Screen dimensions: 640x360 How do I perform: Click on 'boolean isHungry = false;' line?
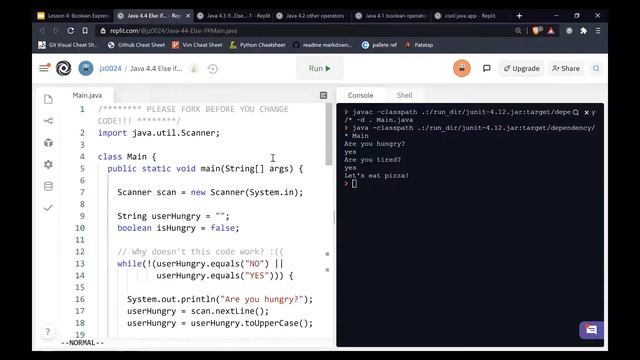click(x=178, y=228)
